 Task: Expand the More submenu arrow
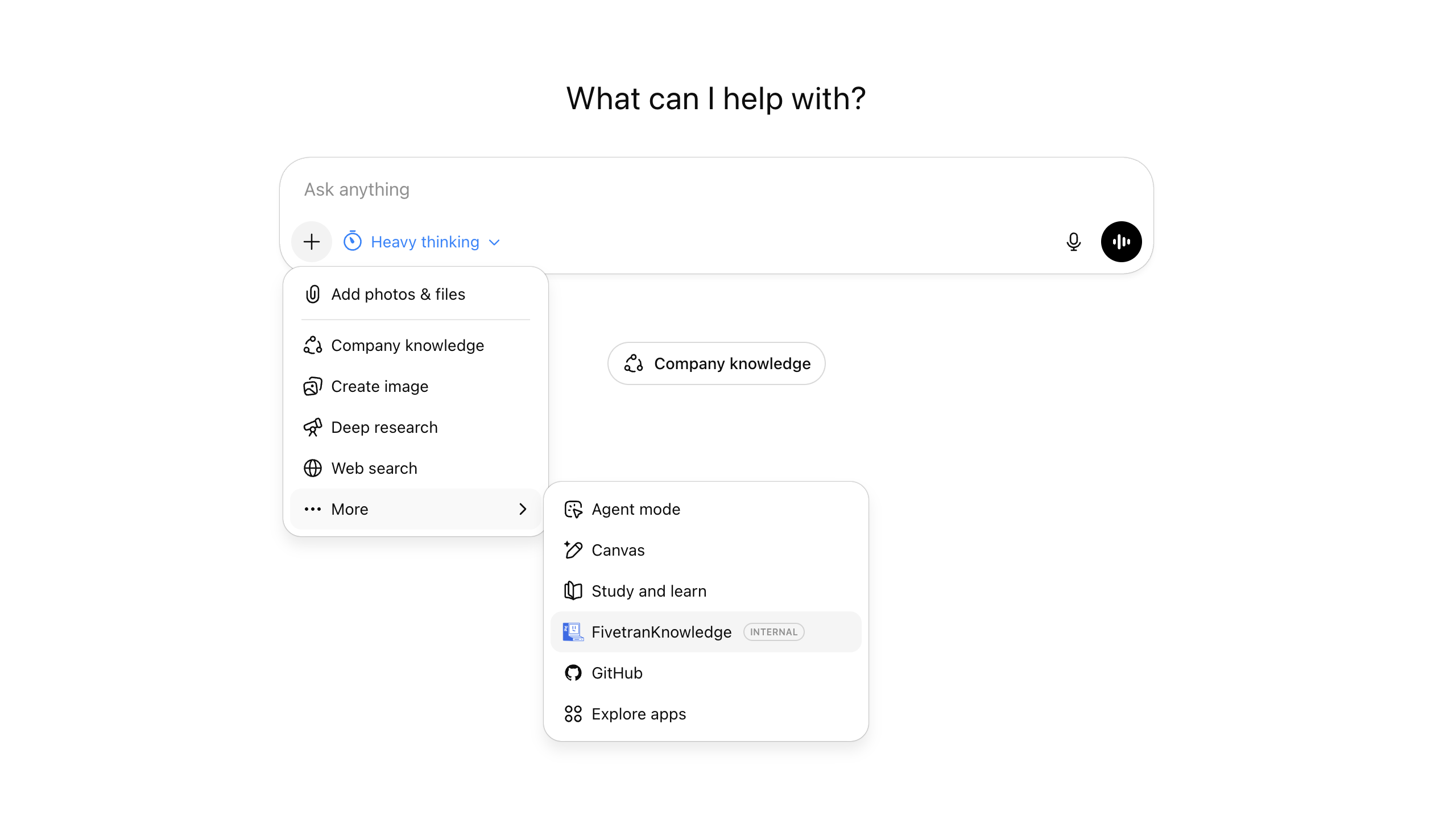[523, 509]
